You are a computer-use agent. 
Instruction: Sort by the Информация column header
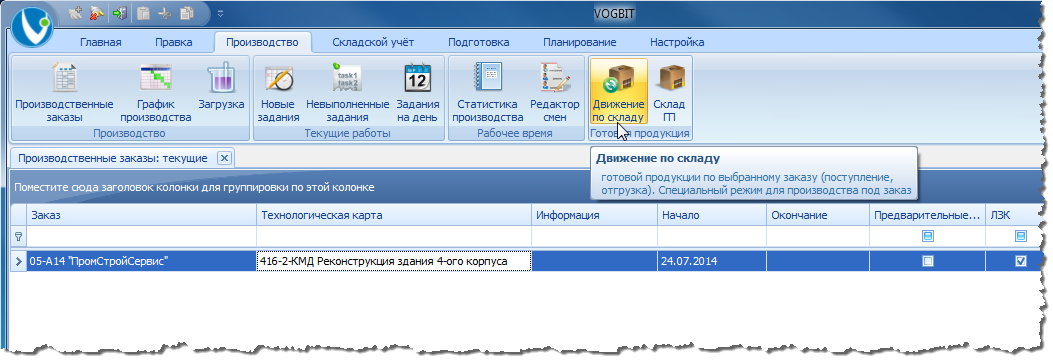tap(594, 216)
